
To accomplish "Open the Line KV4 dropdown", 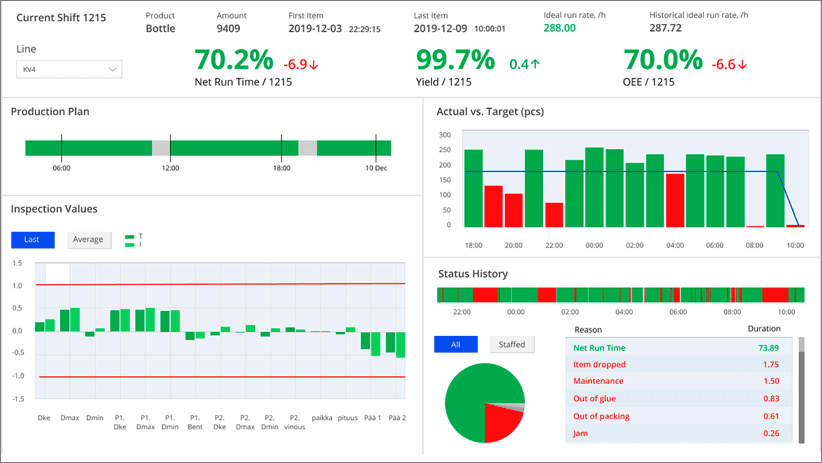I will click(69, 70).
